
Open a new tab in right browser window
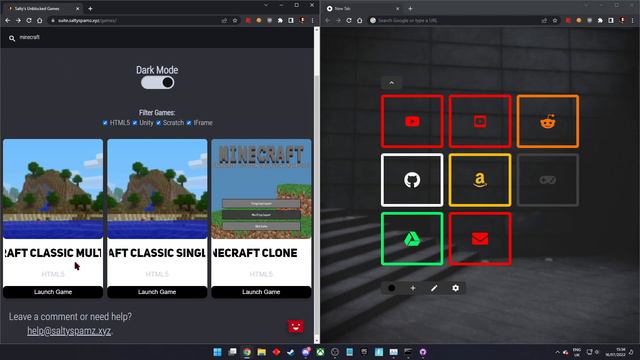410,8
